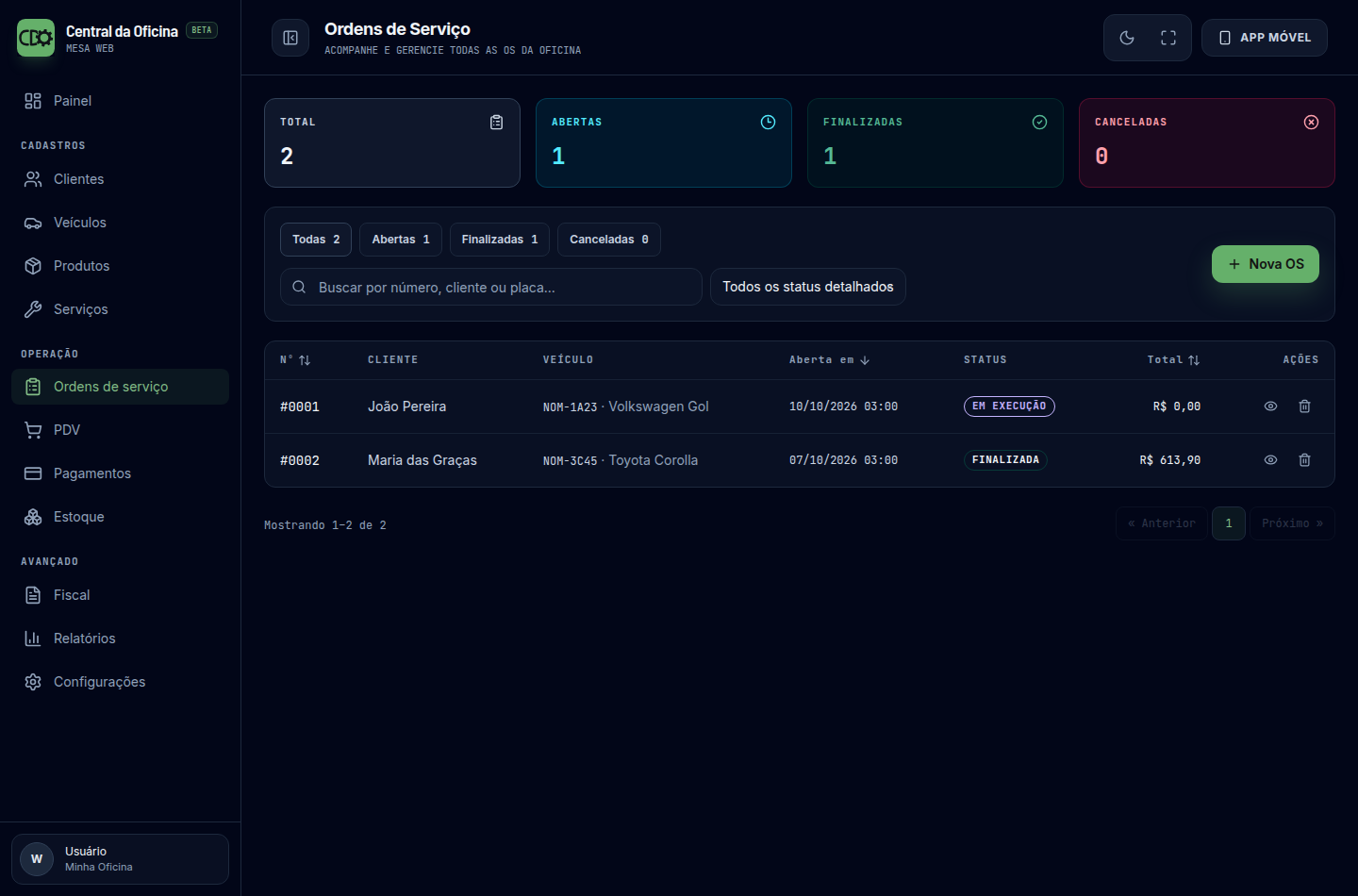Click the Configurações gear icon
1358x896 pixels.
[33, 682]
